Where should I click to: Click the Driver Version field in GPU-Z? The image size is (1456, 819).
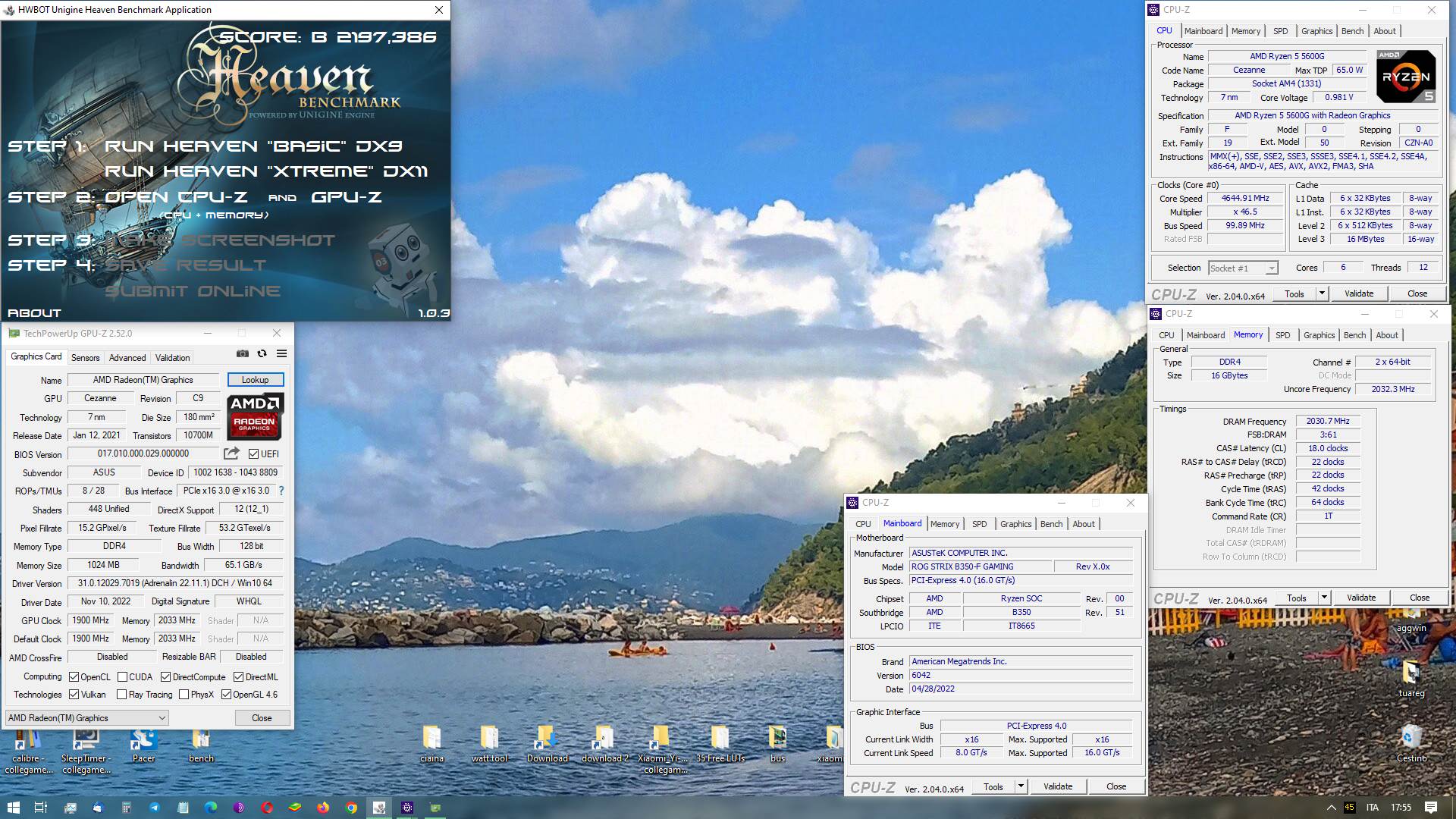point(175,583)
